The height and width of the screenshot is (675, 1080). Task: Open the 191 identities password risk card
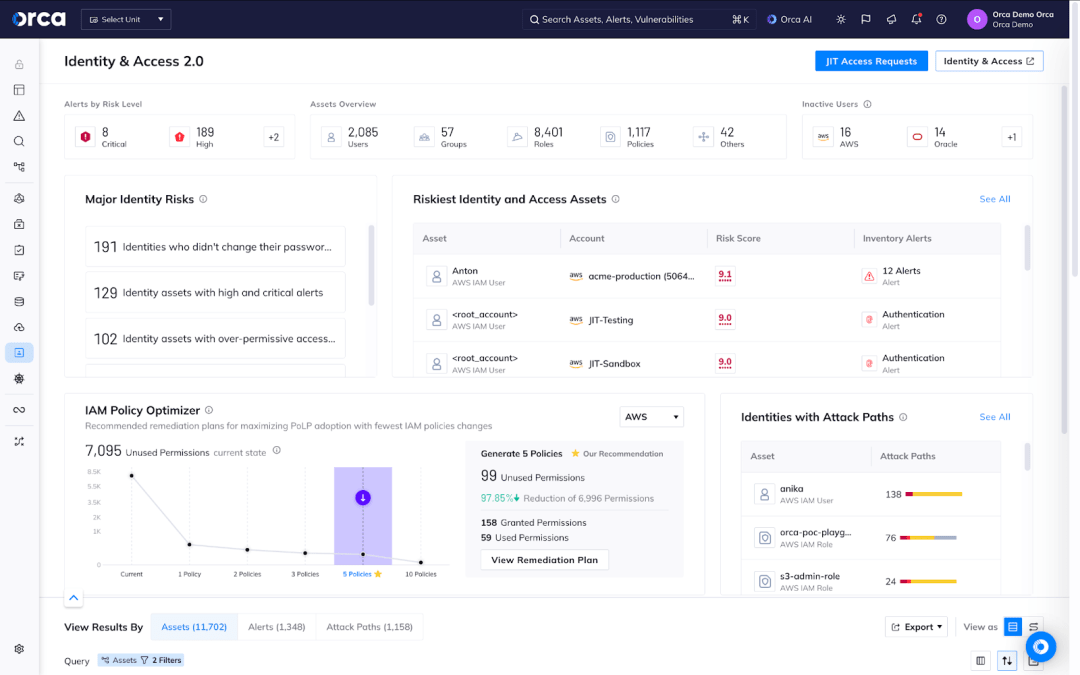click(x=215, y=247)
